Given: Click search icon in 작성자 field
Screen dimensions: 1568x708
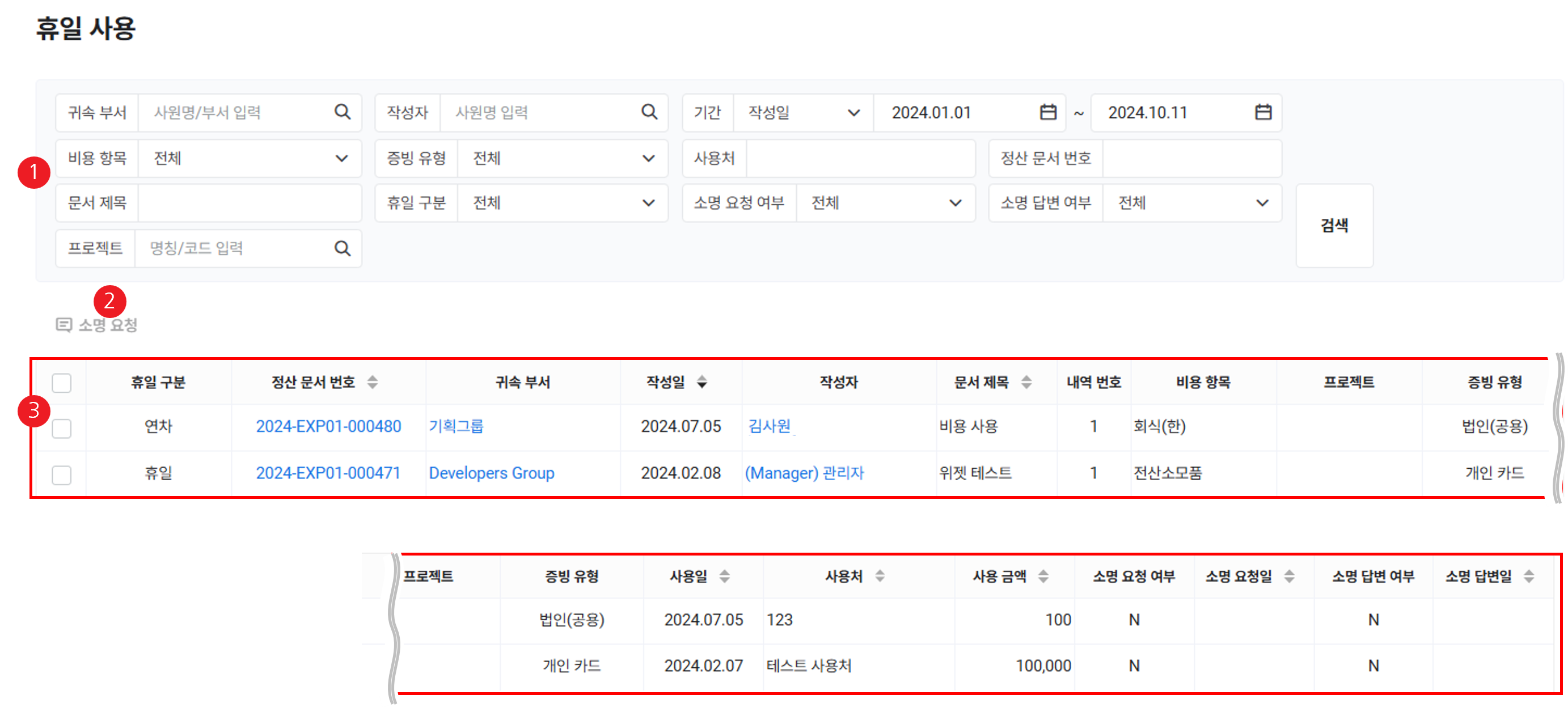Looking at the screenshot, I should tap(649, 112).
